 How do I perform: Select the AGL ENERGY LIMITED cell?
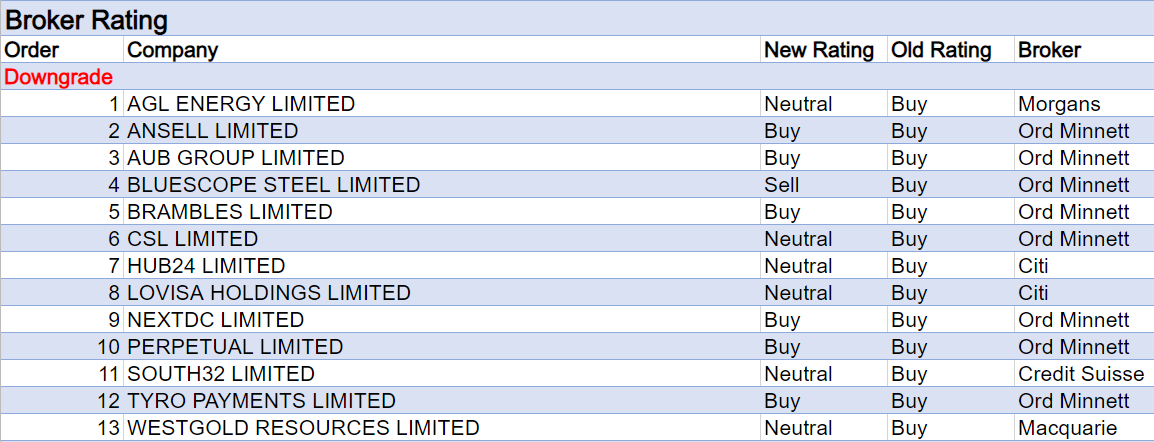click(x=241, y=104)
